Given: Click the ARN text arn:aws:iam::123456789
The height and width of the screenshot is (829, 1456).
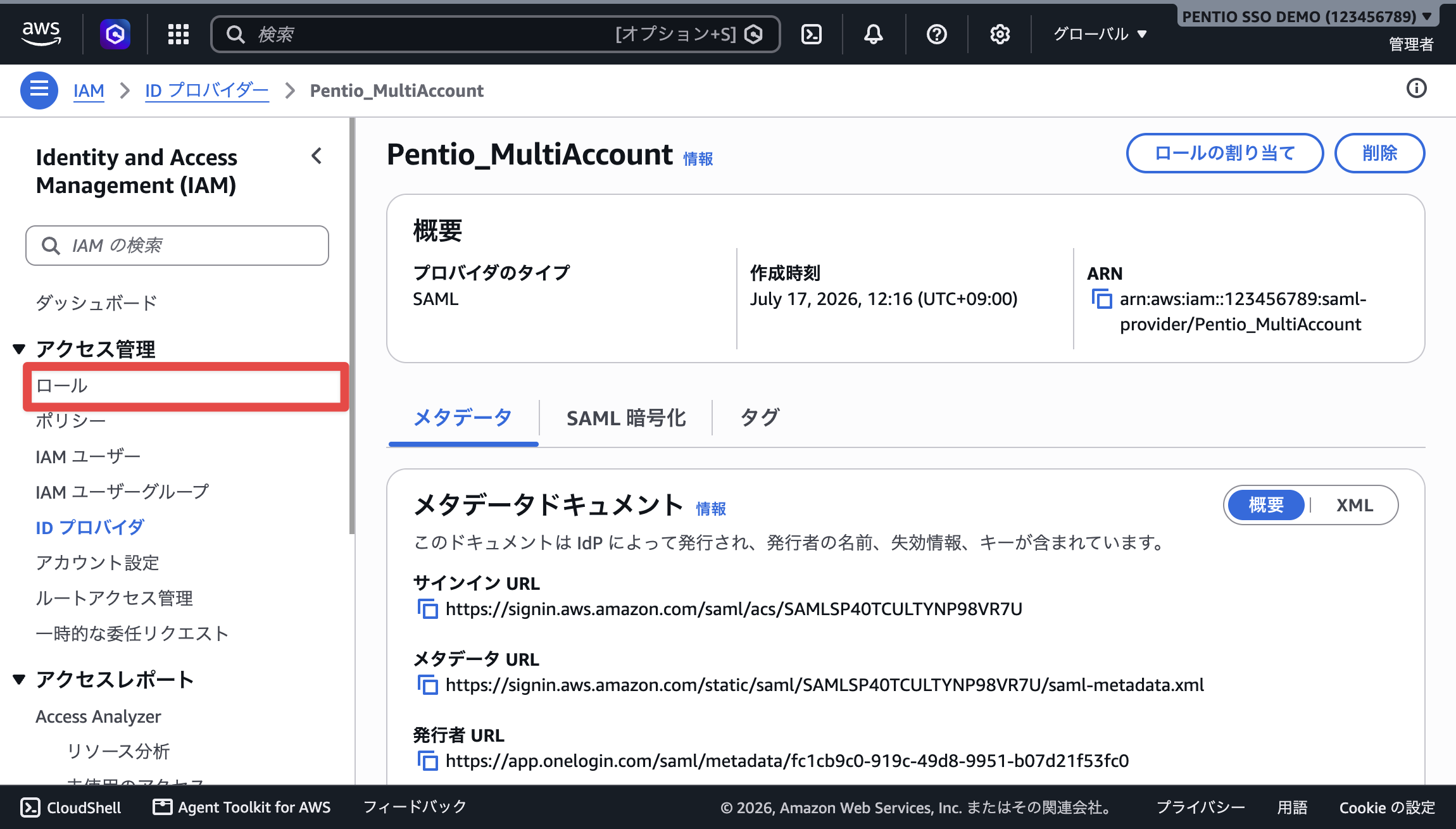Looking at the screenshot, I should coord(1243,311).
